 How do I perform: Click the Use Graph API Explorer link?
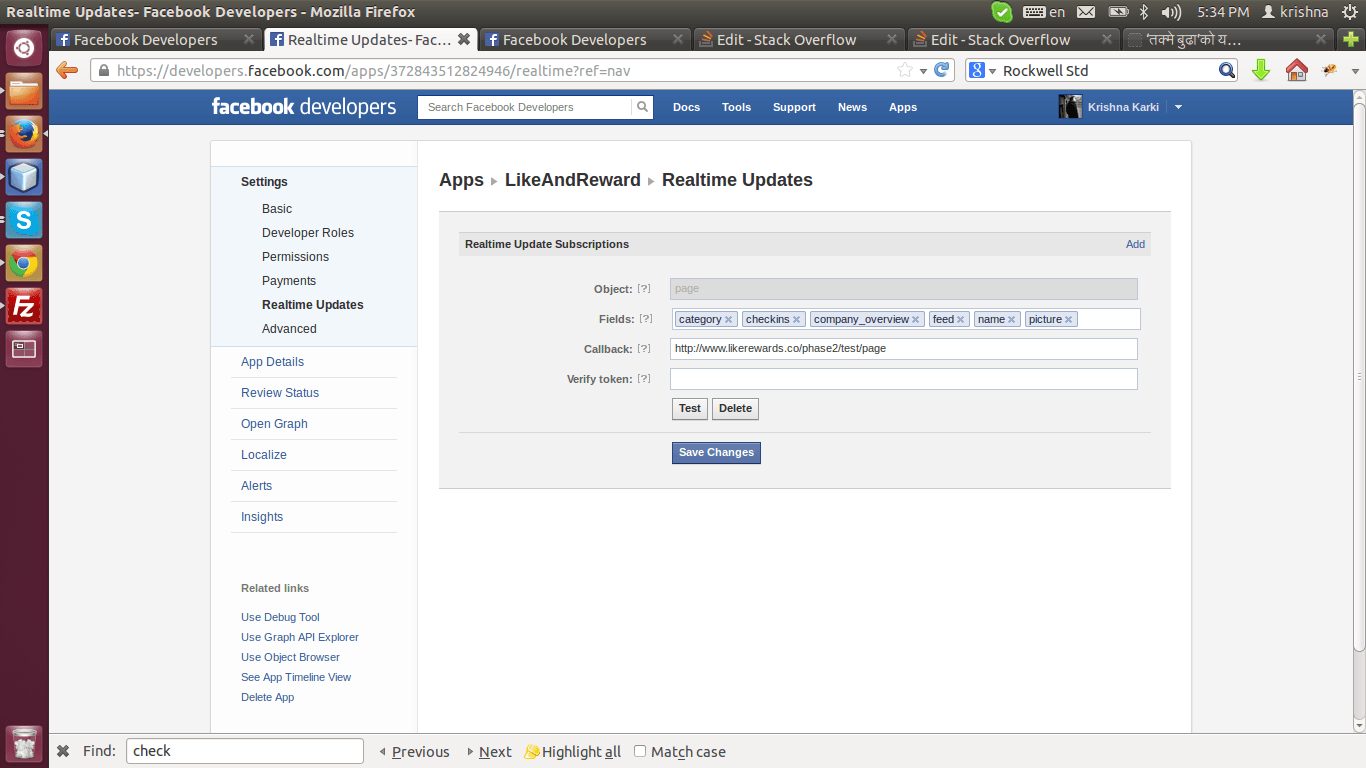click(x=300, y=637)
